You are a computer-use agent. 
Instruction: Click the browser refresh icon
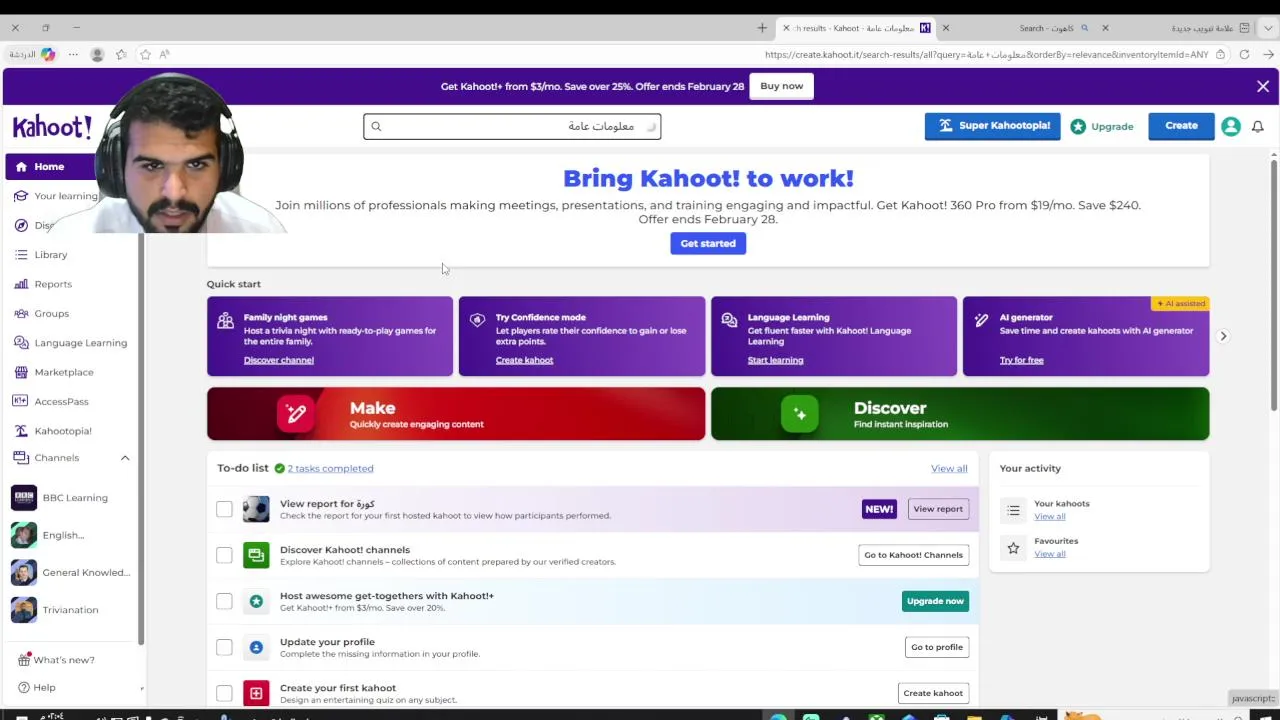click(1244, 55)
